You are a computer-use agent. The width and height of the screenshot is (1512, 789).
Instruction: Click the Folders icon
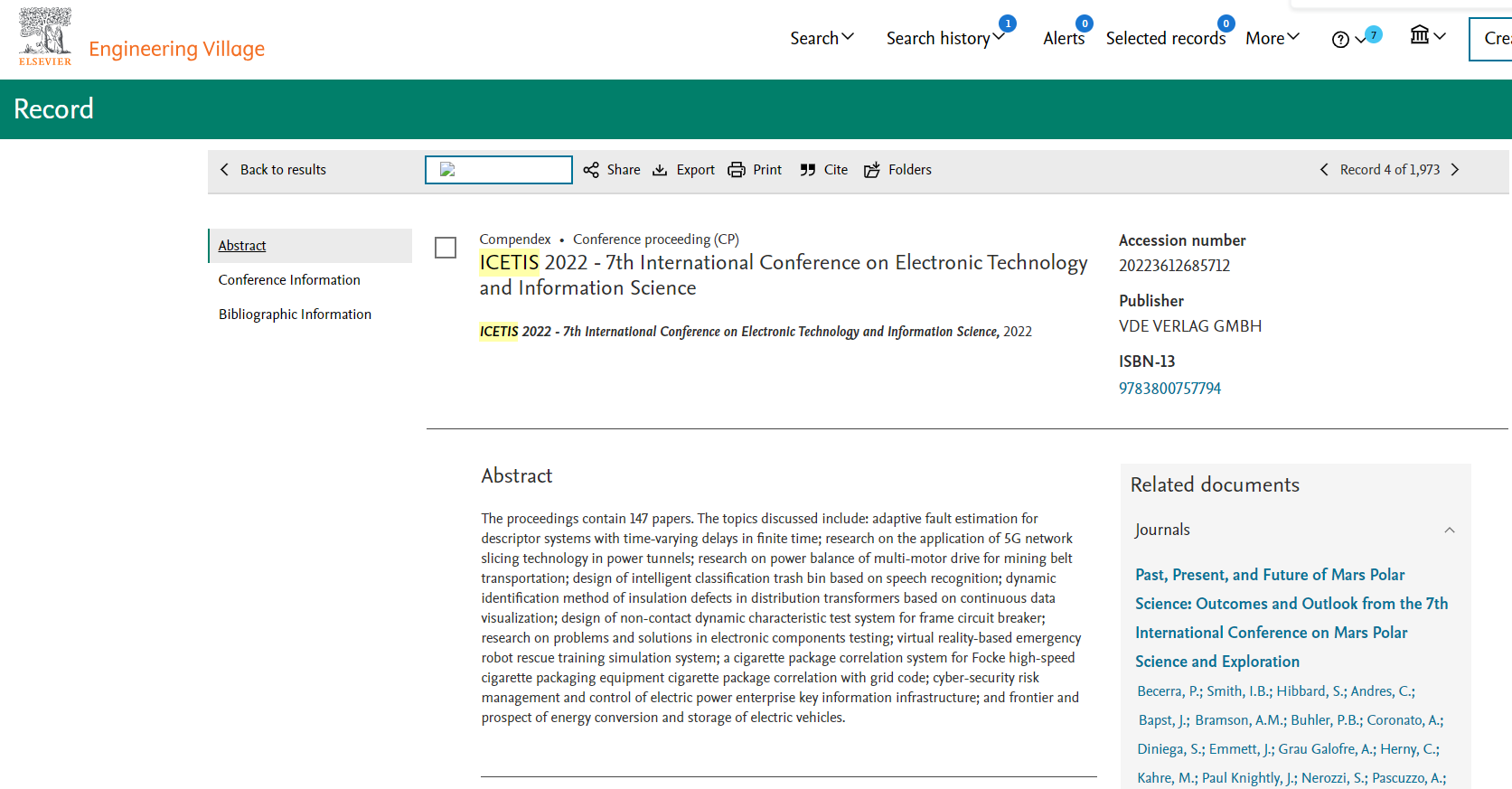coord(872,170)
